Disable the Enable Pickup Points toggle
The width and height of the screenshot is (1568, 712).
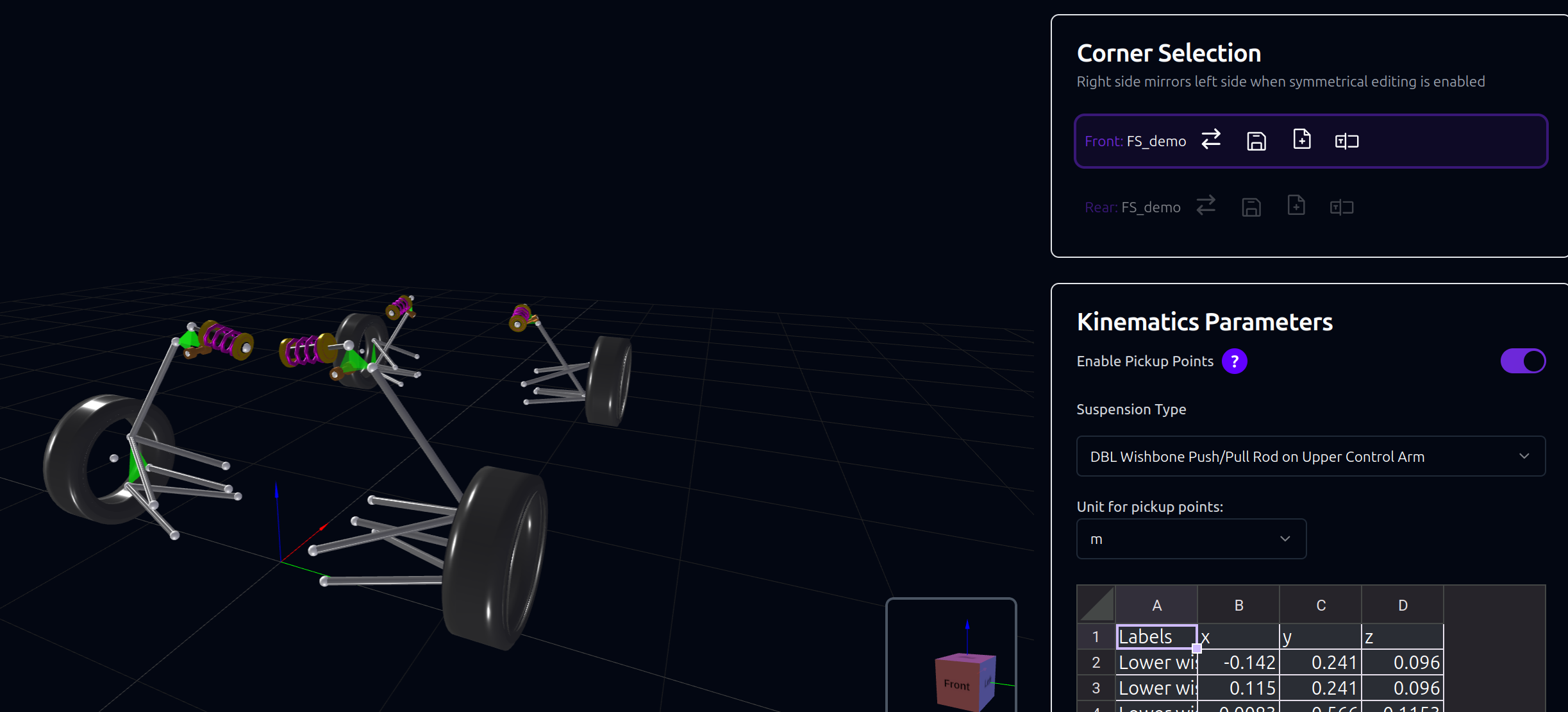pyautogui.click(x=1523, y=360)
